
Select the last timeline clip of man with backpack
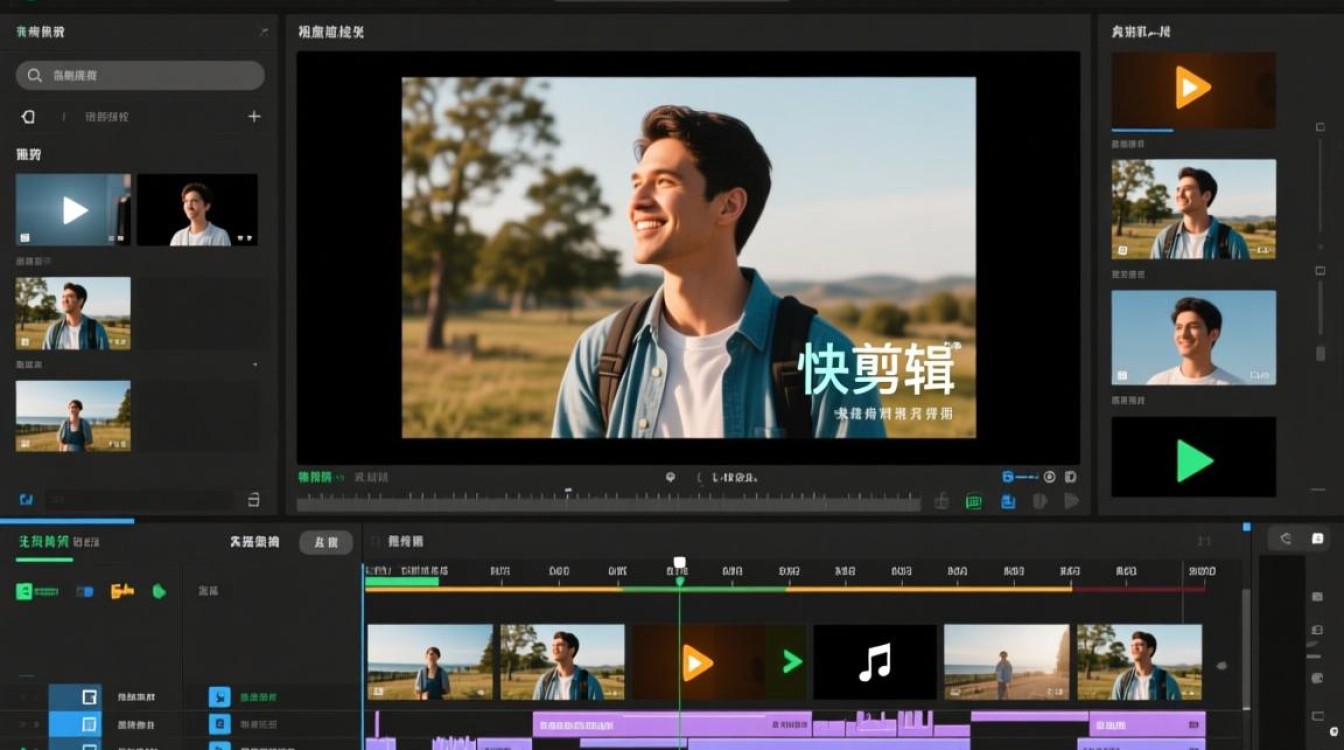click(1140, 662)
